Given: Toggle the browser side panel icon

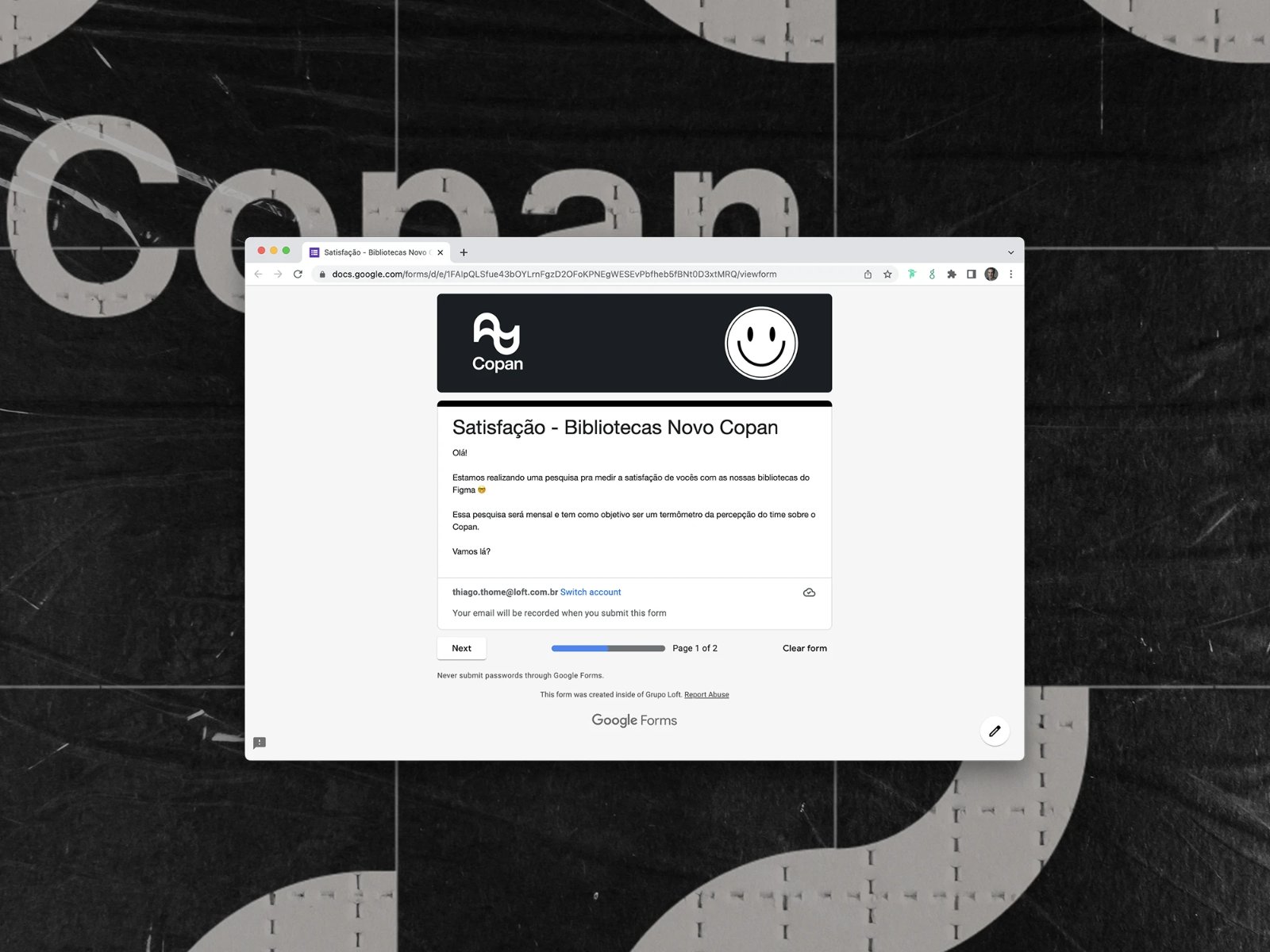Looking at the screenshot, I should (971, 274).
